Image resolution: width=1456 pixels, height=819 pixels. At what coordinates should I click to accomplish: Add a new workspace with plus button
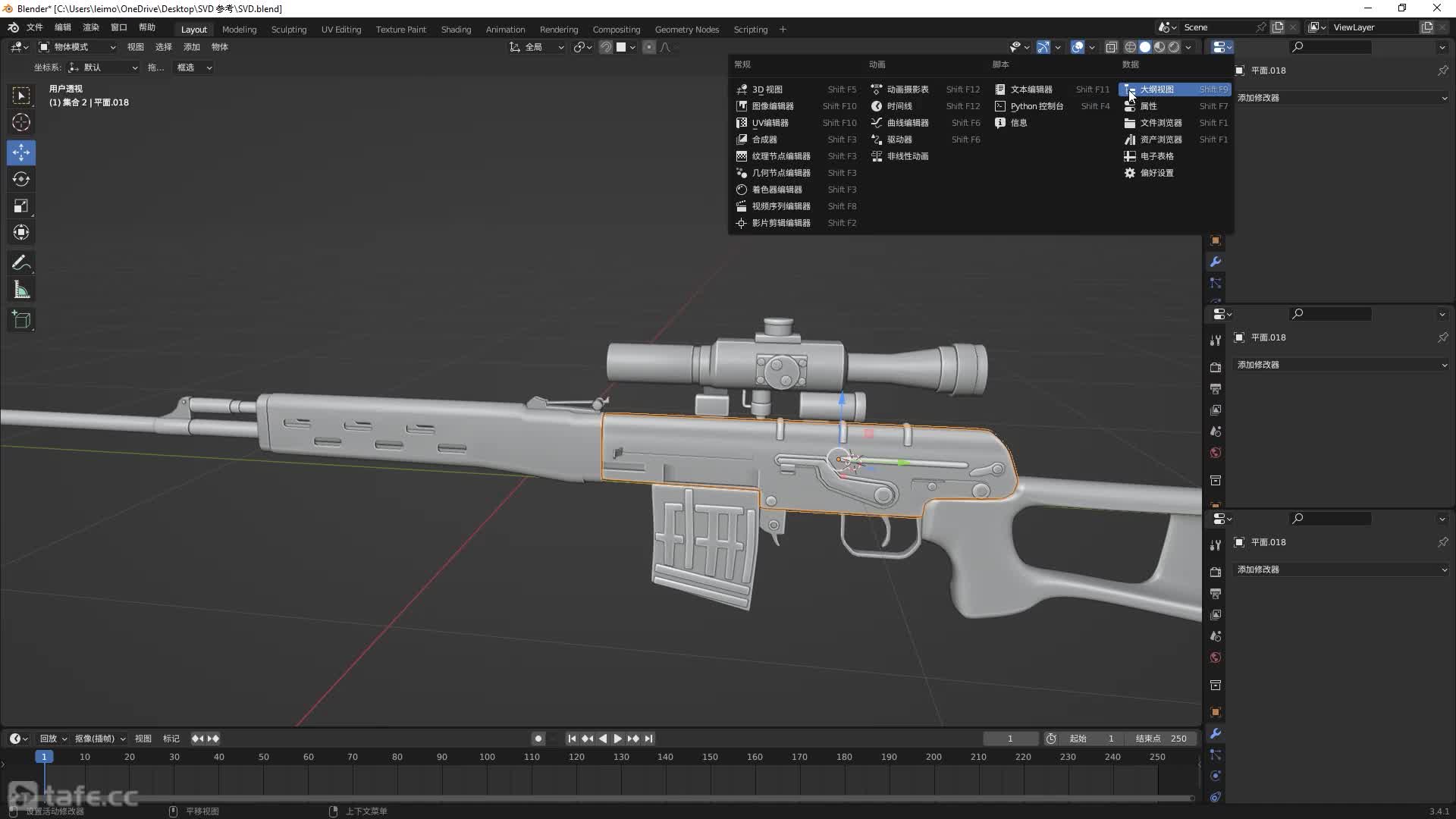[783, 30]
